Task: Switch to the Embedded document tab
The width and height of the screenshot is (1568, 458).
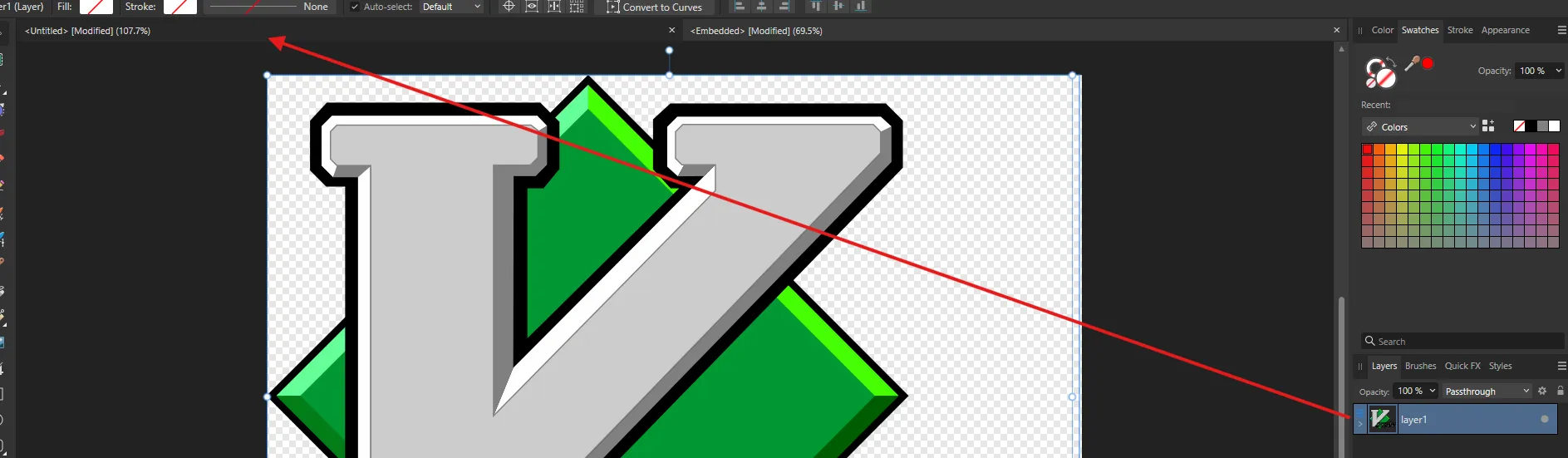Action: point(756,31)
